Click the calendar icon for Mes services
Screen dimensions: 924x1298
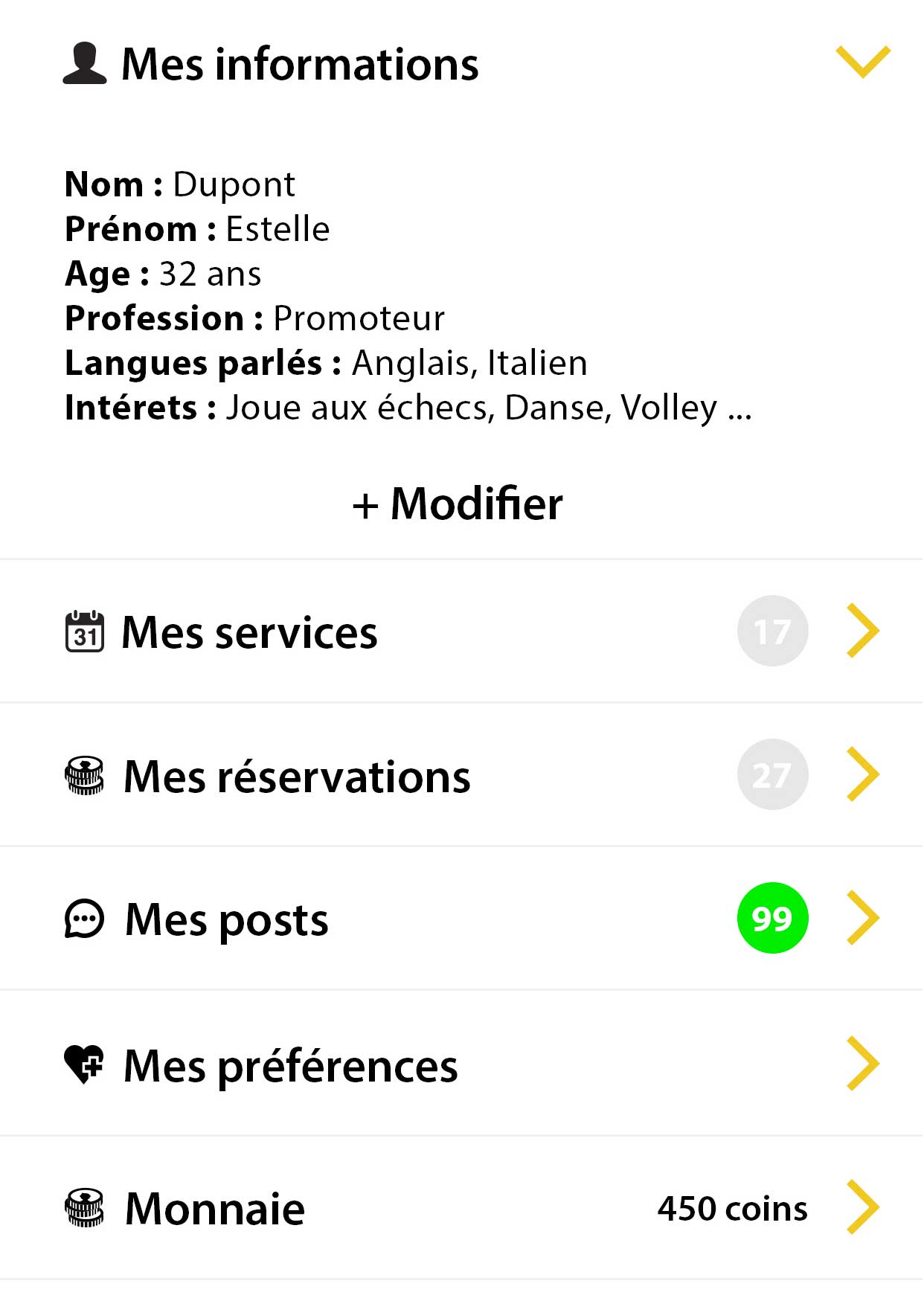pos(85,632)
